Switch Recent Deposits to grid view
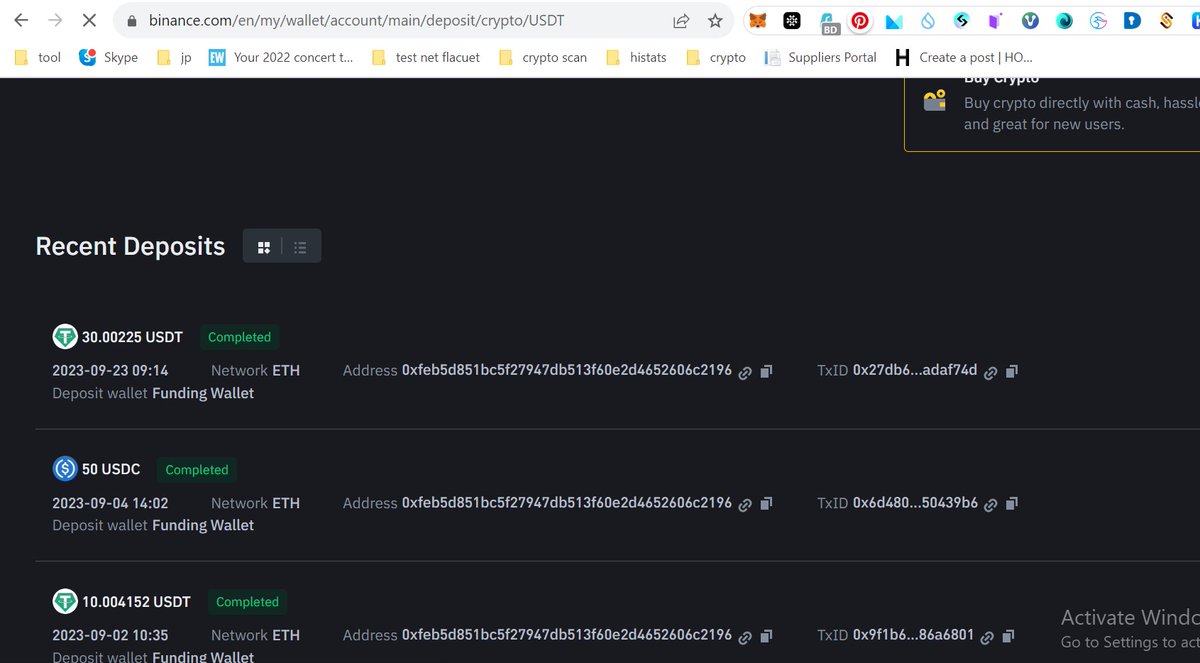The height and width of the screenshot is (663, 1200). (x=264, y=247)
